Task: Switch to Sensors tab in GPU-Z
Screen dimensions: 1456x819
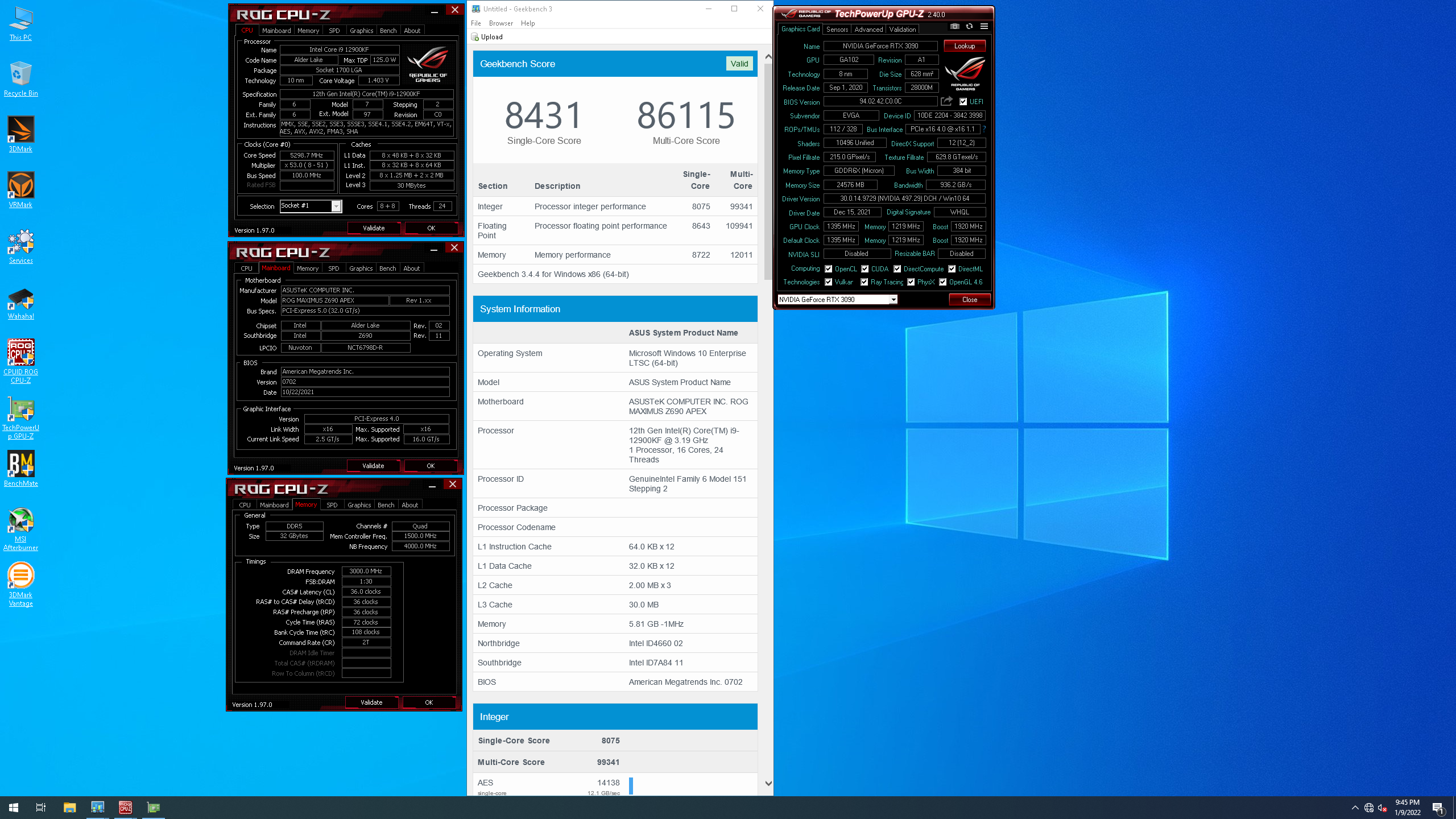Action: (837, 29)
